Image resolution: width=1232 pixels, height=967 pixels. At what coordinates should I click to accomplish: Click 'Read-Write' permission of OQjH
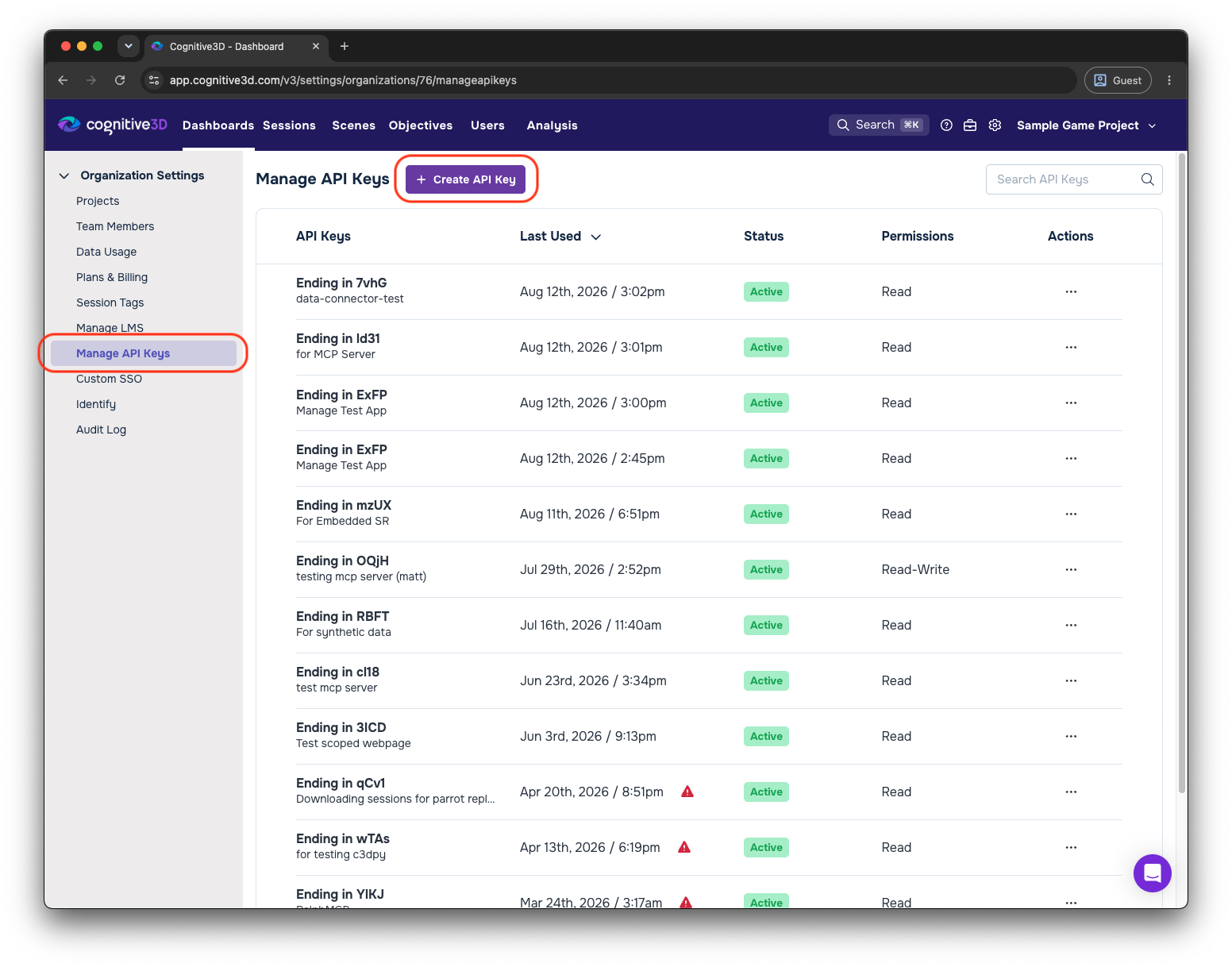[915, 569]
